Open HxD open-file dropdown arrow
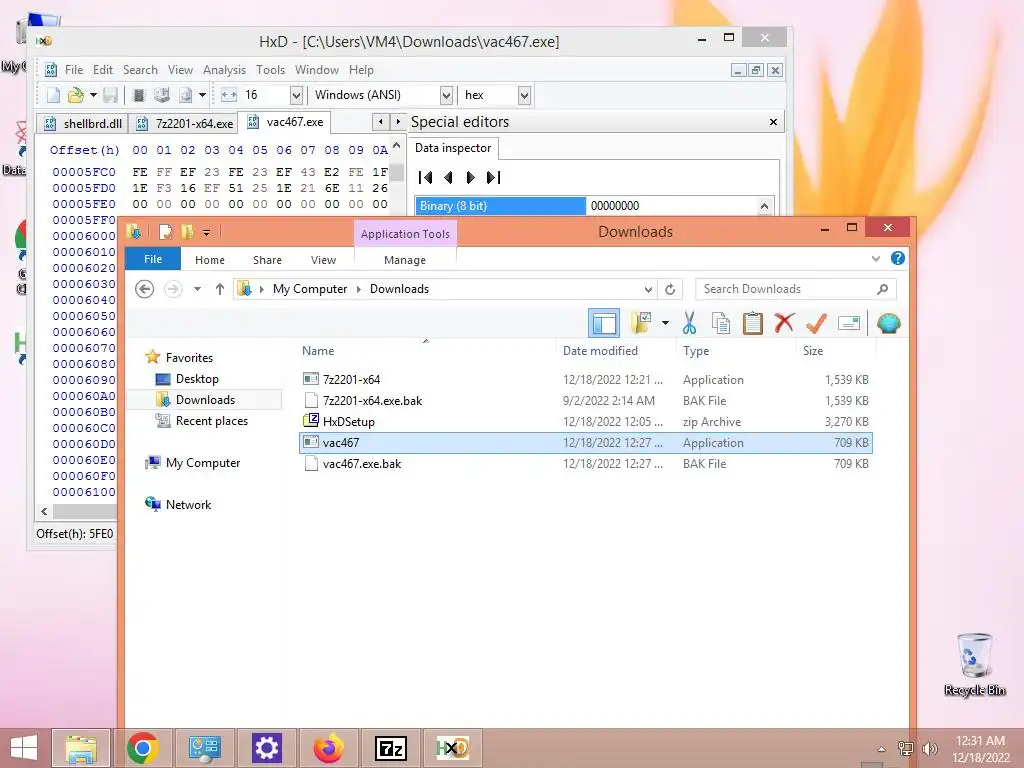The image size is (1024, 768). click(x=93, y=95)
